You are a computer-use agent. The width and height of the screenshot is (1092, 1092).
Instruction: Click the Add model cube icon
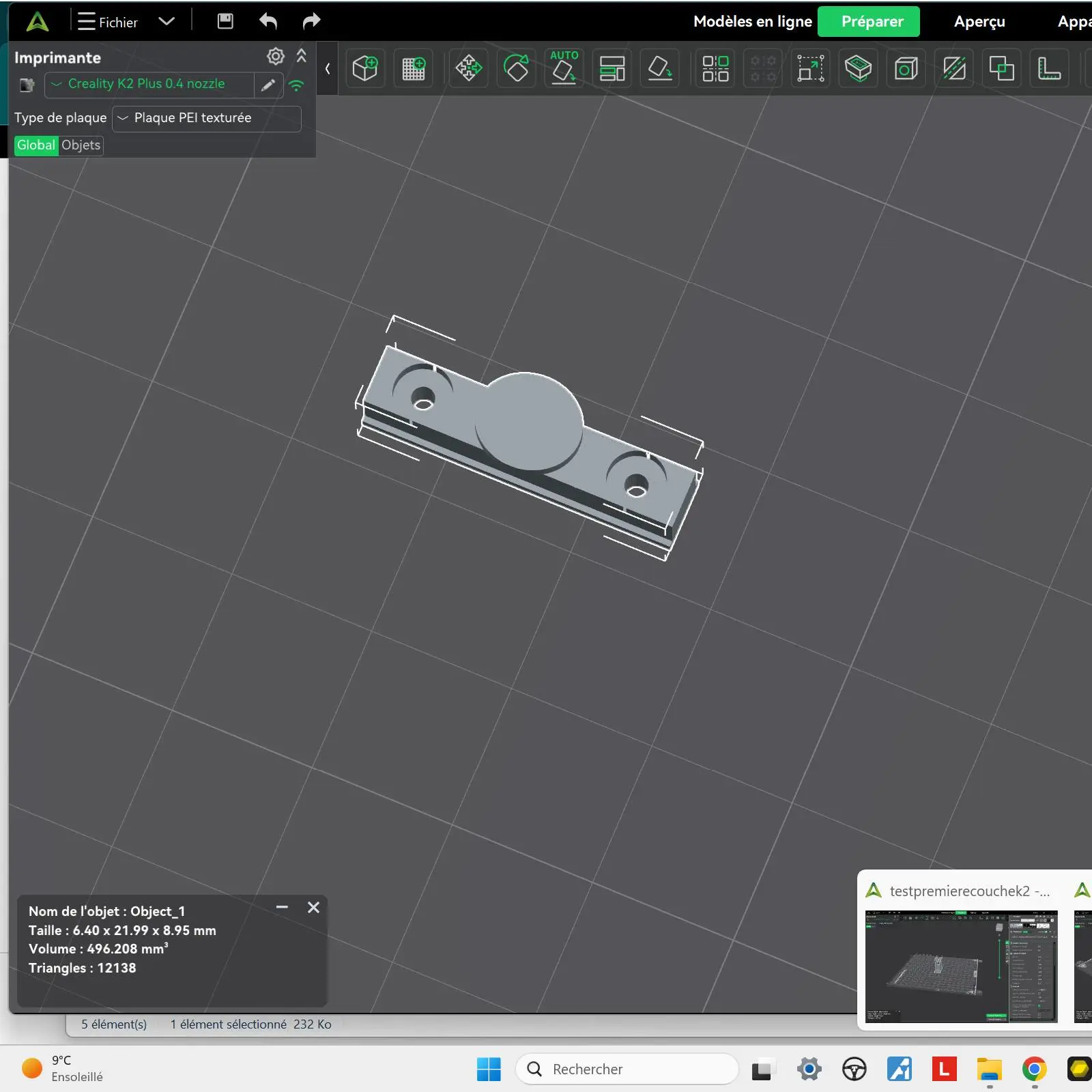365,68
